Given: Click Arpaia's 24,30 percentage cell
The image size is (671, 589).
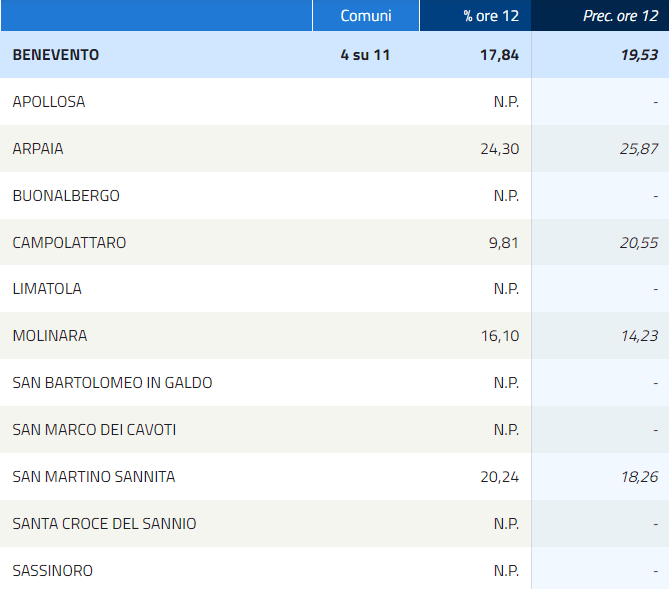Looking at the screenshot, I should click(x=499, y=149).
